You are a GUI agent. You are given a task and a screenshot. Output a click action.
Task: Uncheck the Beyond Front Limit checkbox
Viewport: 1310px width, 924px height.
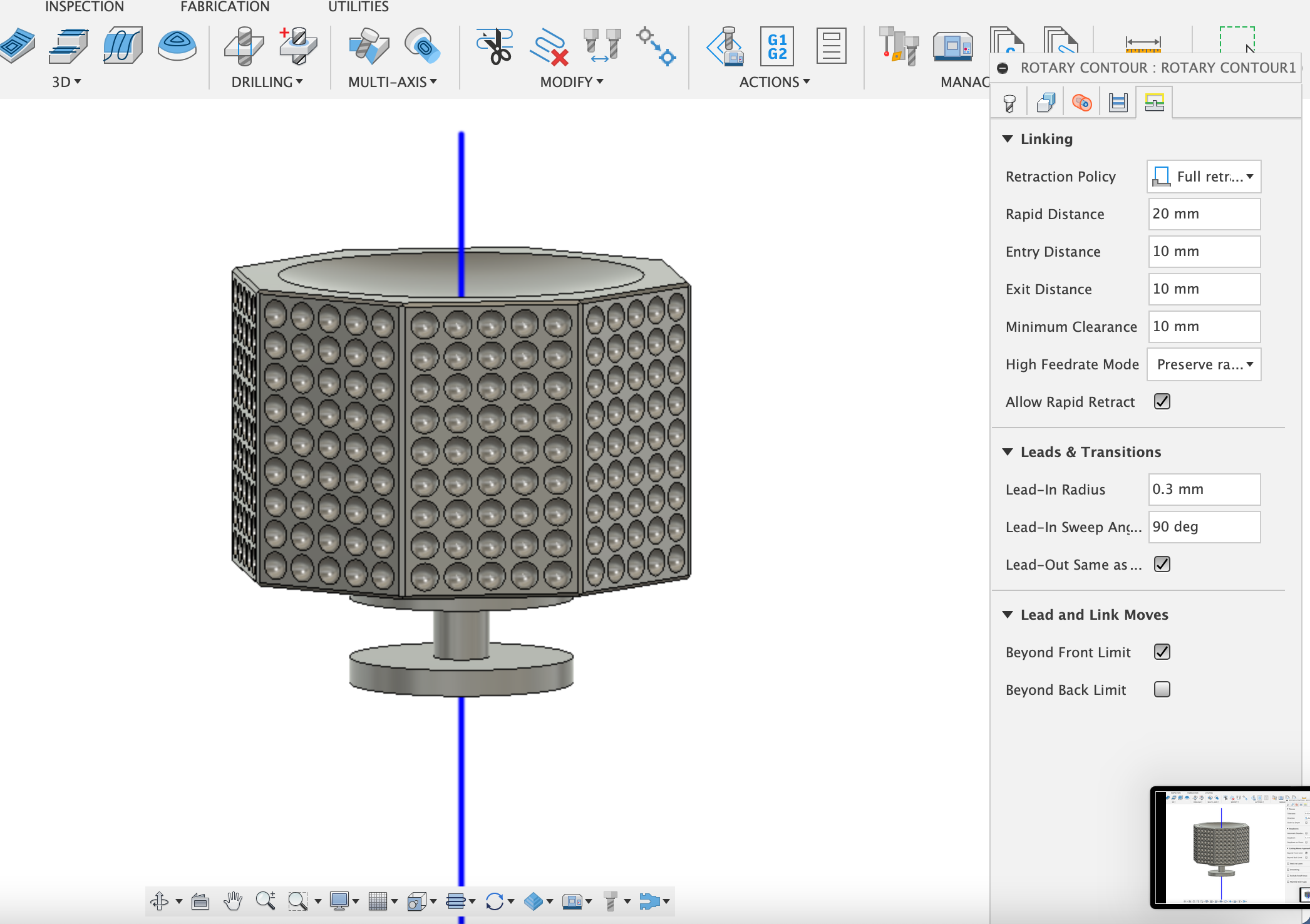pyautogui.click(x=1162, y=652)
